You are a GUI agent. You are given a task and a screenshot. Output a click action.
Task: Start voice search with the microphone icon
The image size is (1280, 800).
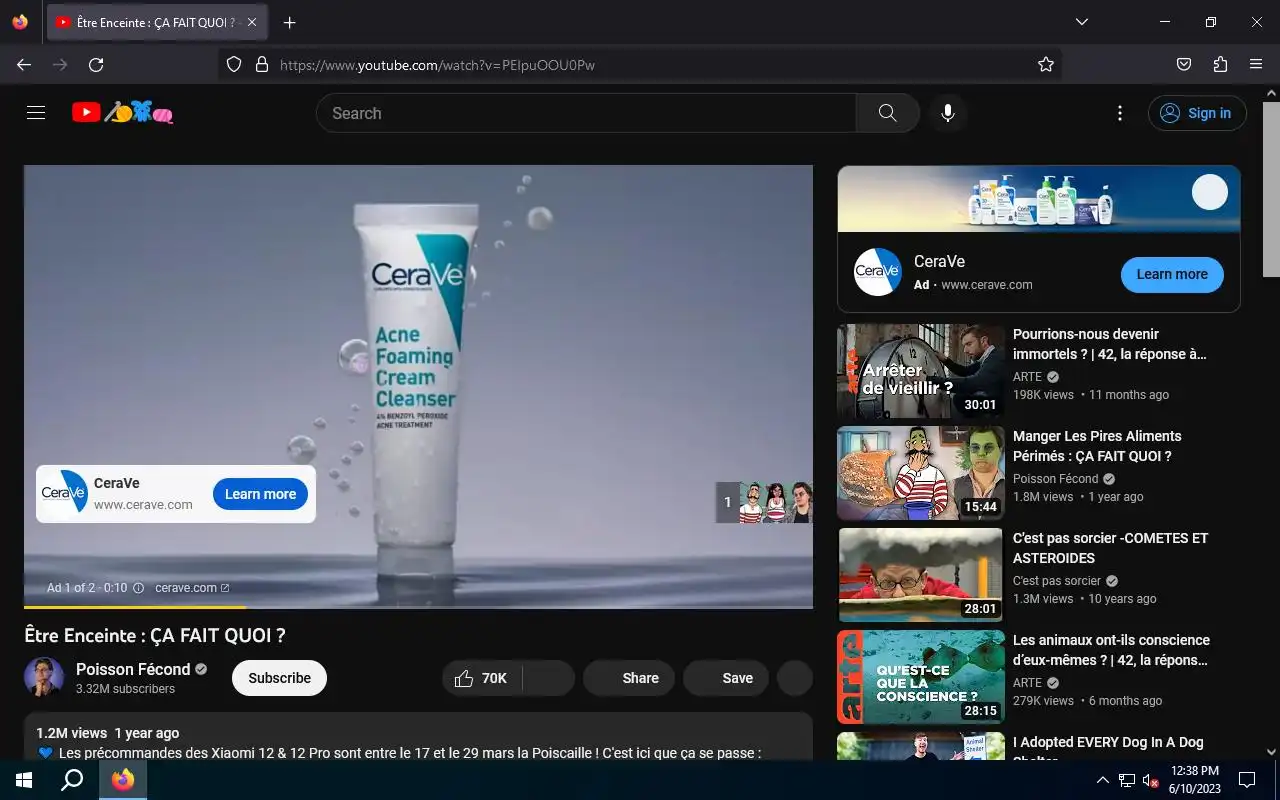coord(948,113)
